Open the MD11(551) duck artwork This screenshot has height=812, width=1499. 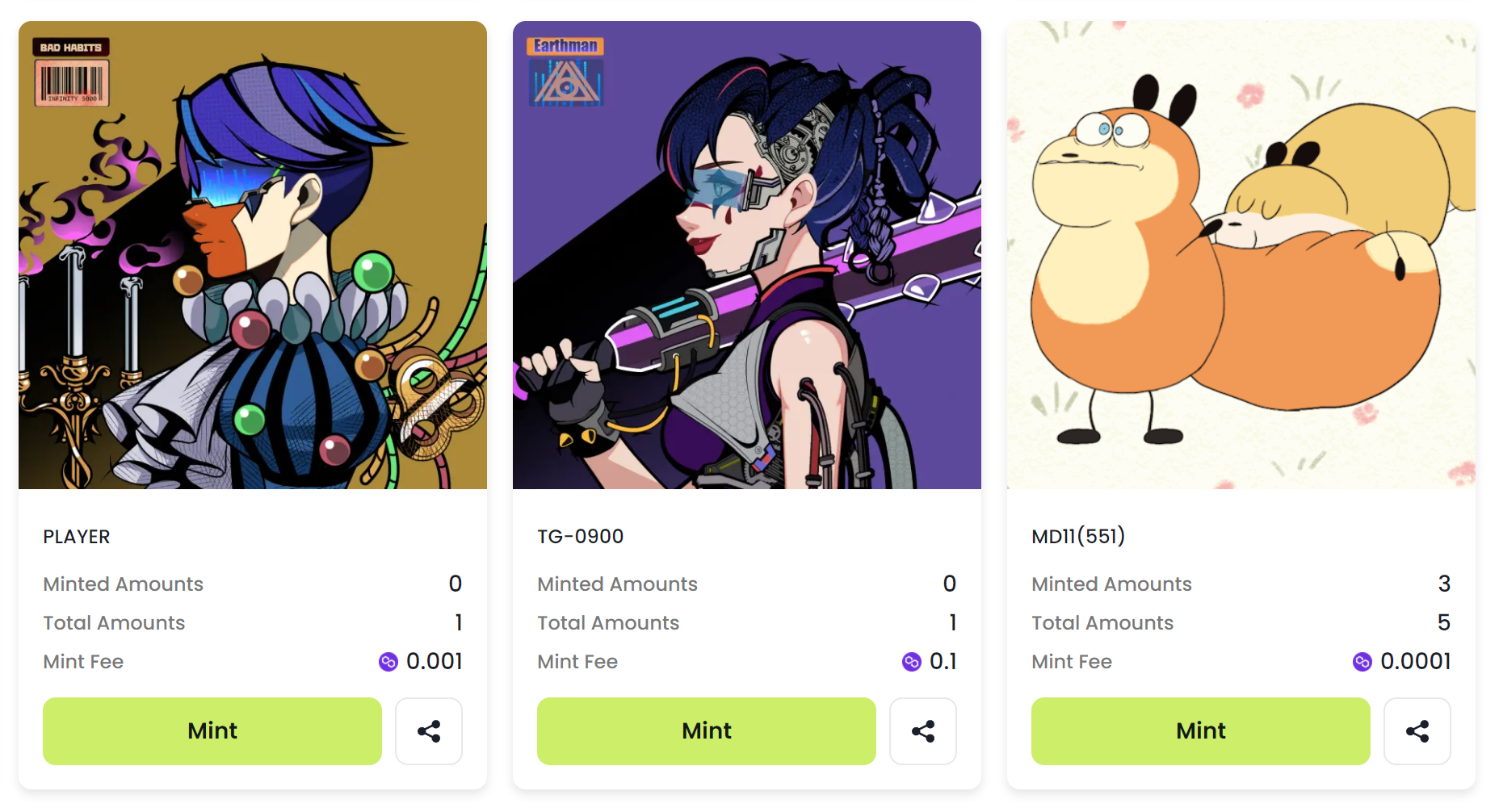pos(1241,255)
